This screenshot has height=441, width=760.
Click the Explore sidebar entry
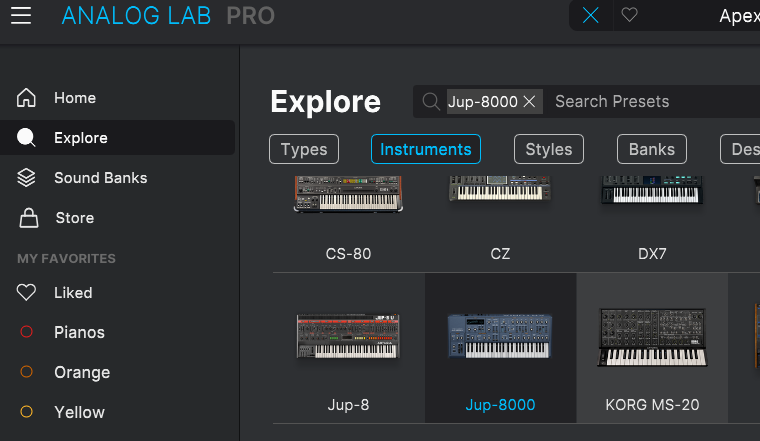point(118,138)
